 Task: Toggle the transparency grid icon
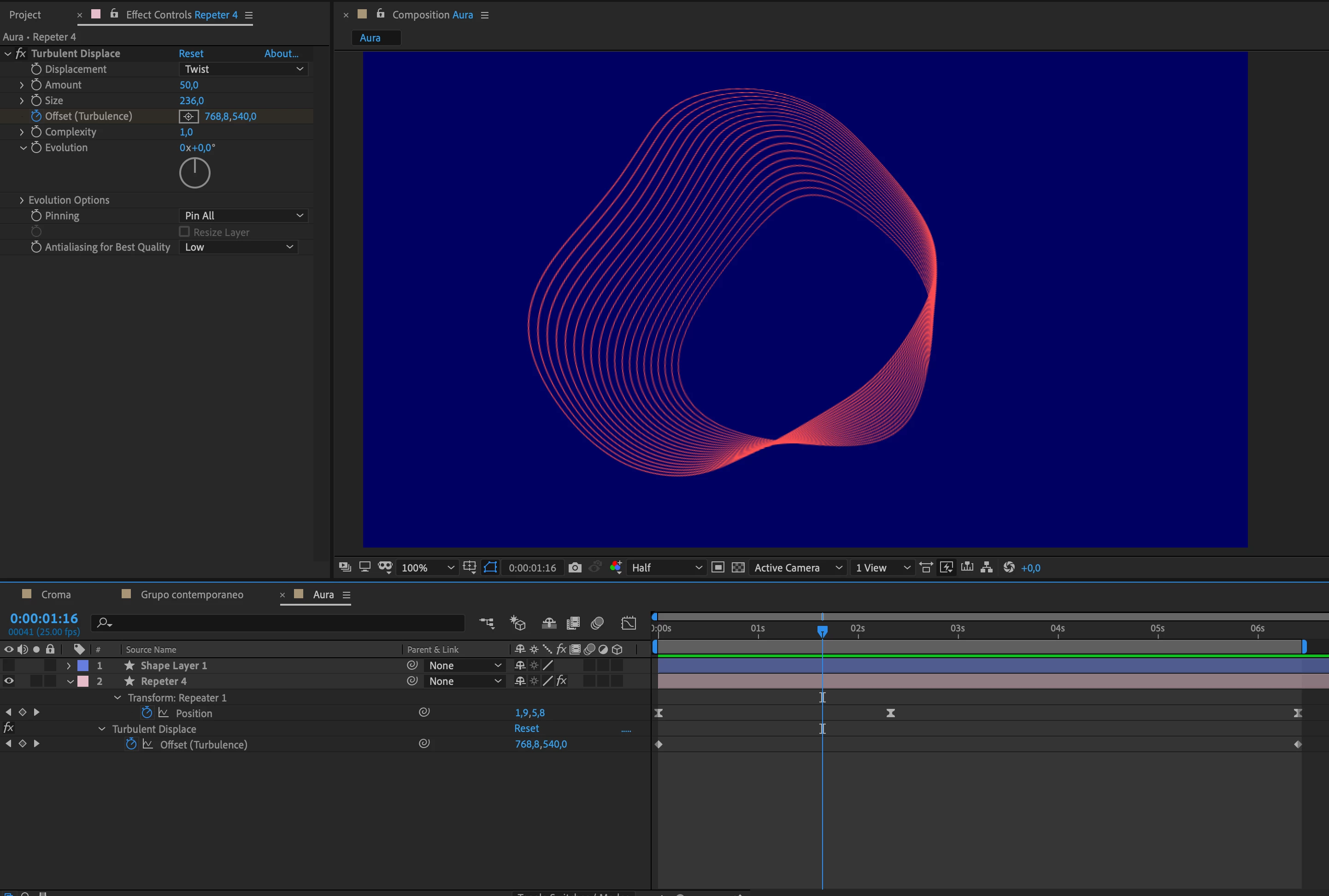[x=738, y=567]
